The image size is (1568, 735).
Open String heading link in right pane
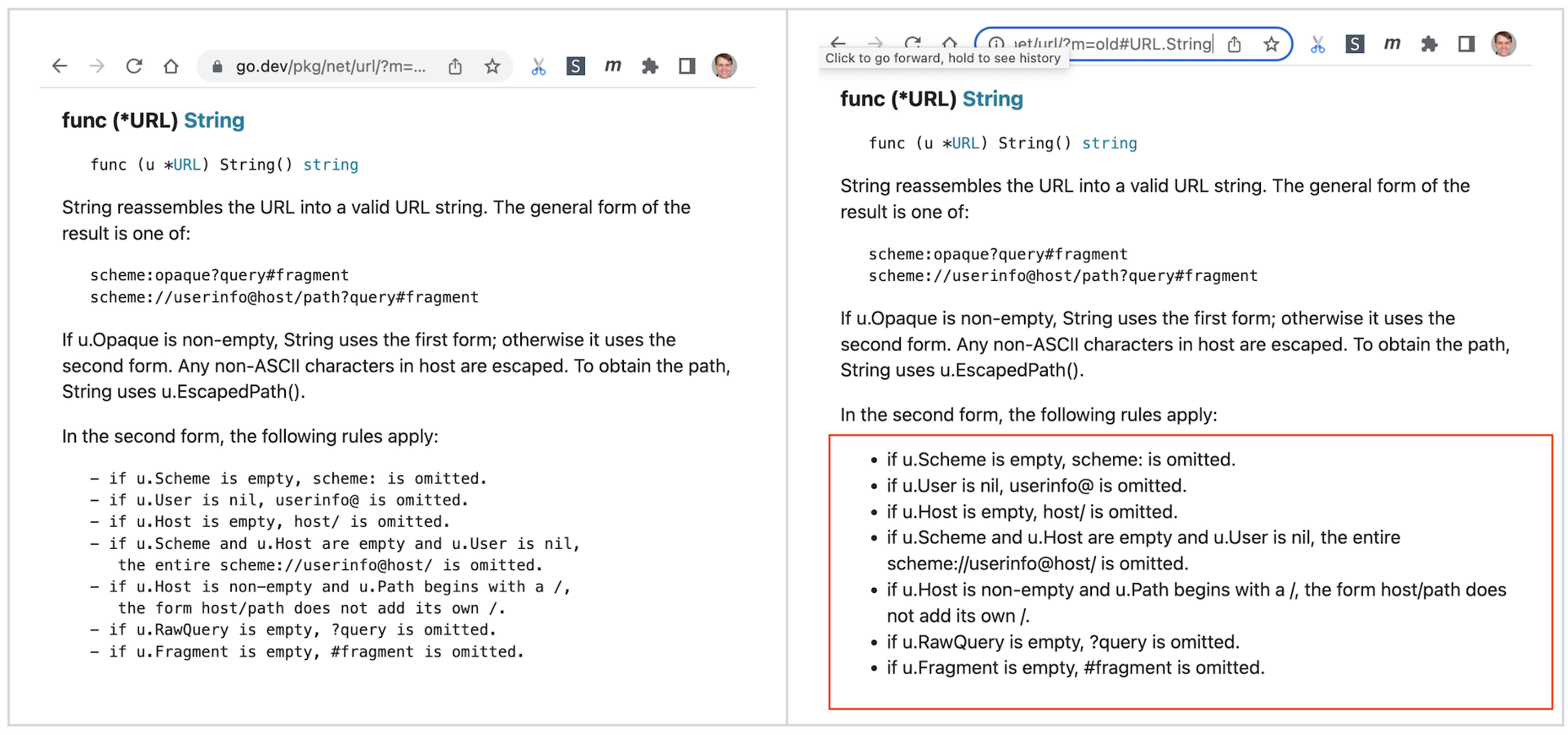[x=992, y=99]
